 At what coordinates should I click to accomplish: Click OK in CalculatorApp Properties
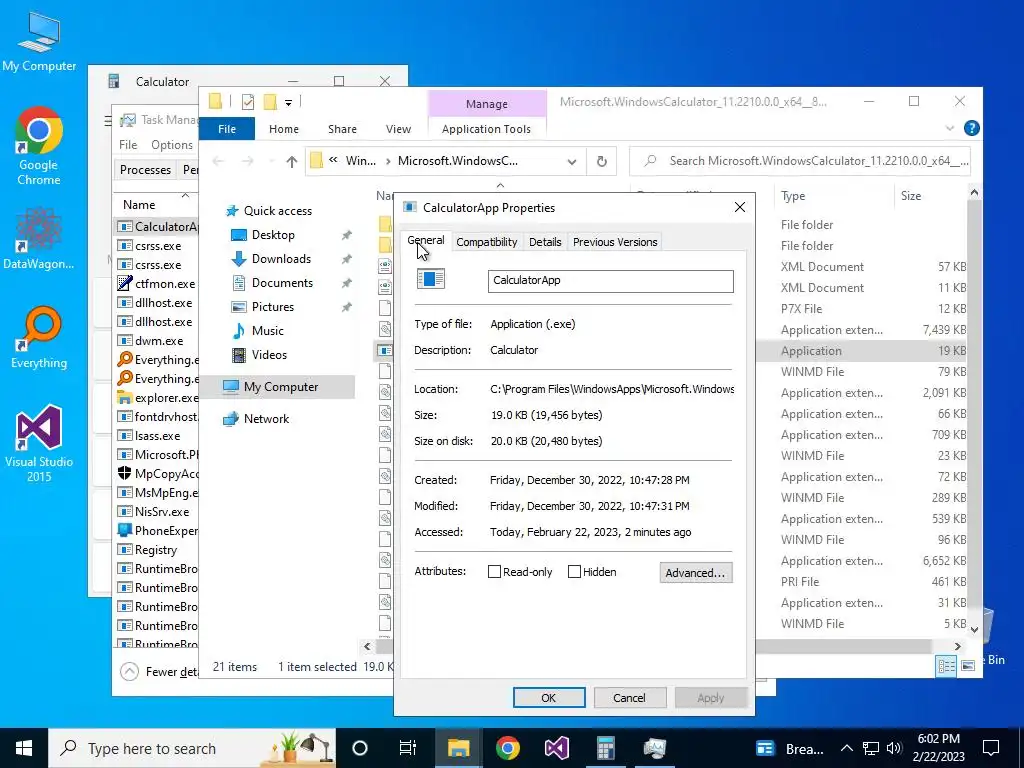tap(549, 697)
